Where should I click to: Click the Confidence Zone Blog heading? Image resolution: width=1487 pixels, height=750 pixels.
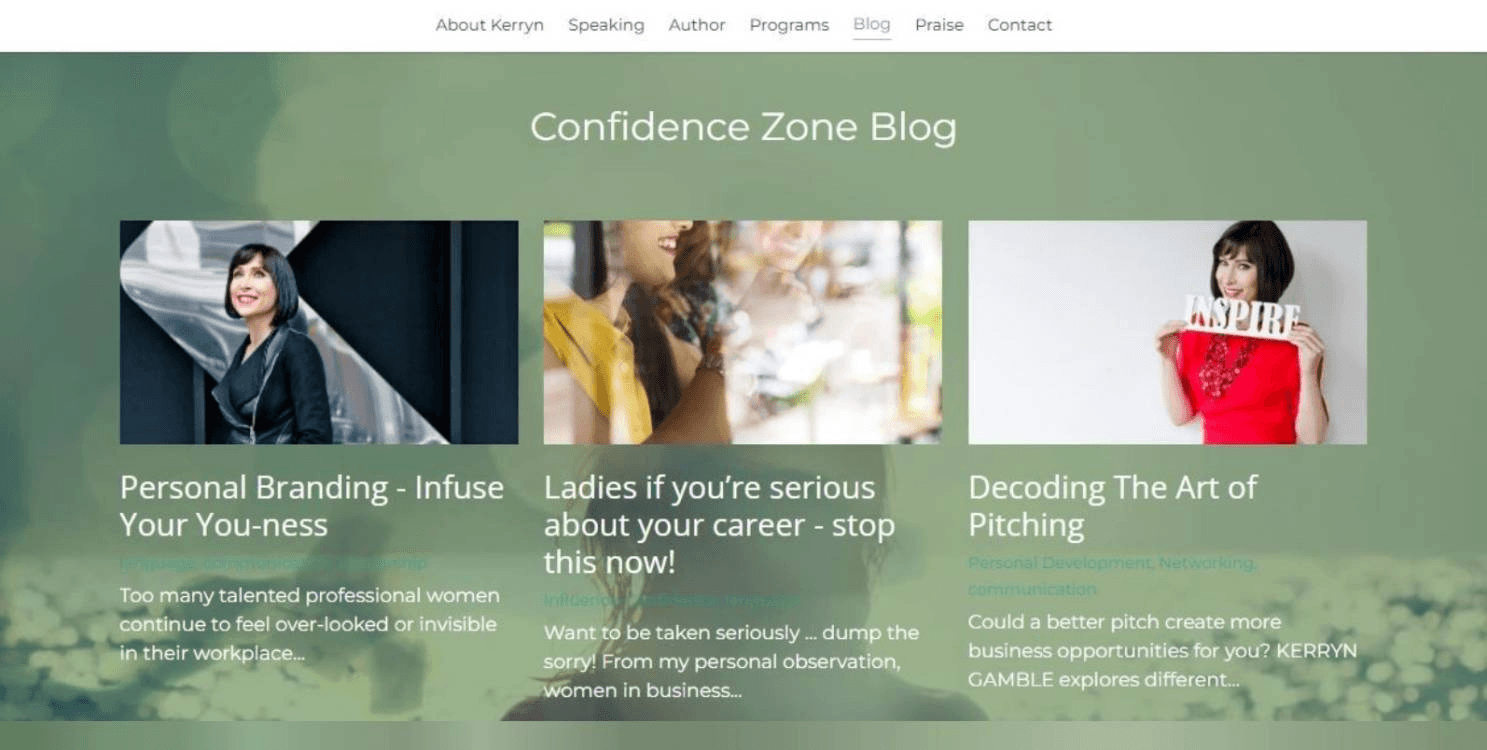(743, 127)
